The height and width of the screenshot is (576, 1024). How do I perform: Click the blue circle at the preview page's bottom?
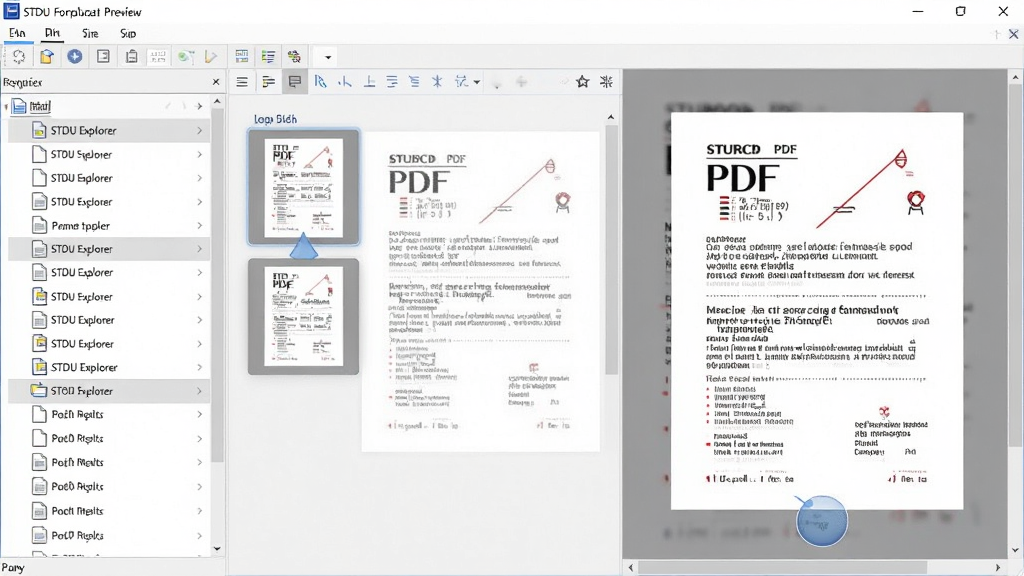point(822,520)
